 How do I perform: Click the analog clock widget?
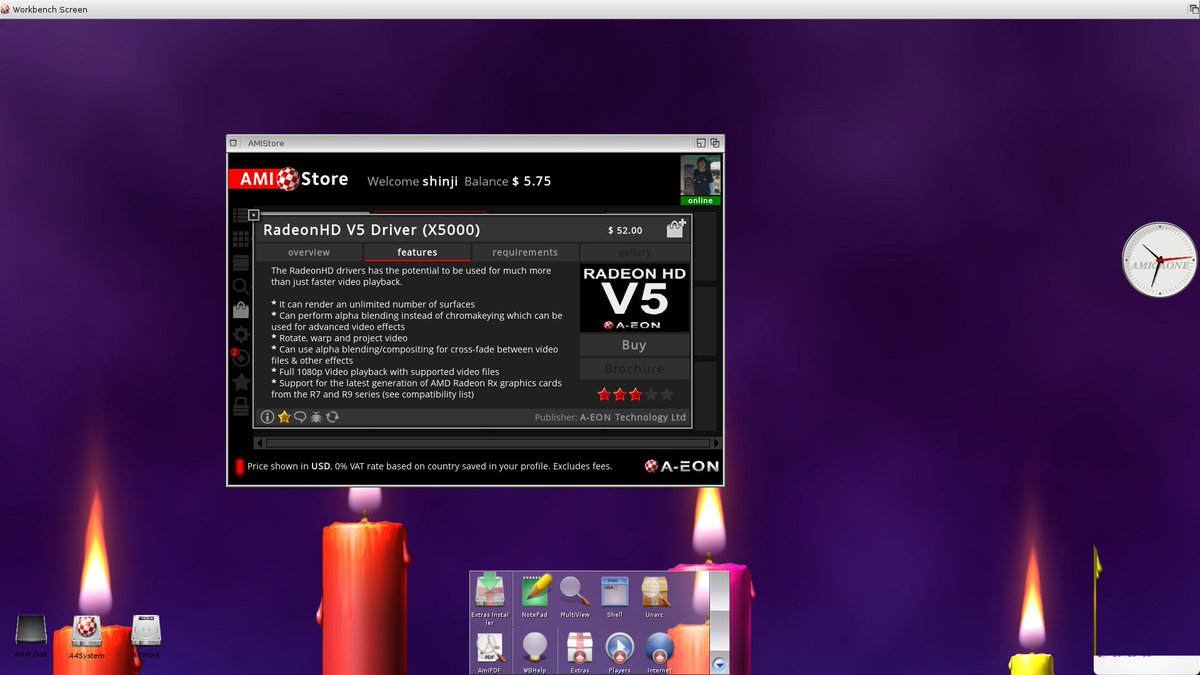tap(1158, 260)
